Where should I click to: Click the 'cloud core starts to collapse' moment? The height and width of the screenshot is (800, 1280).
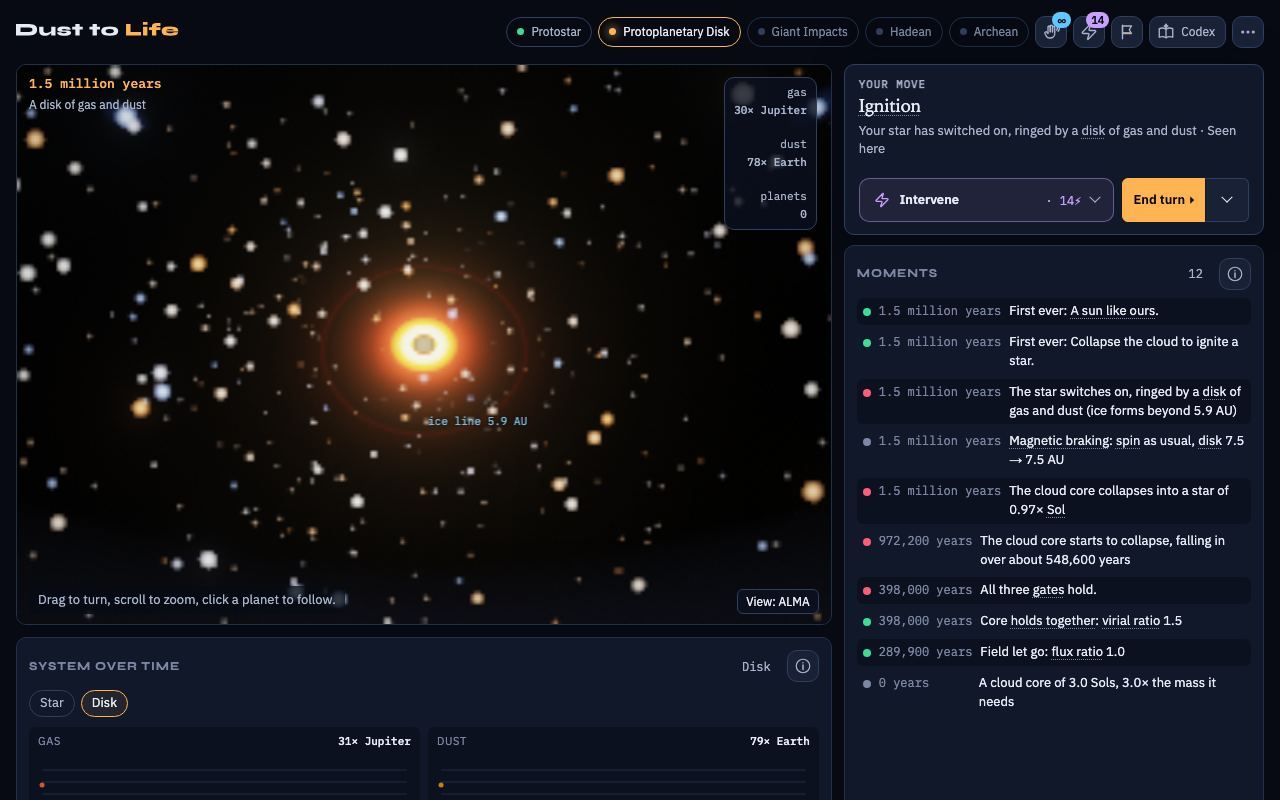(x=1054, y=550)
